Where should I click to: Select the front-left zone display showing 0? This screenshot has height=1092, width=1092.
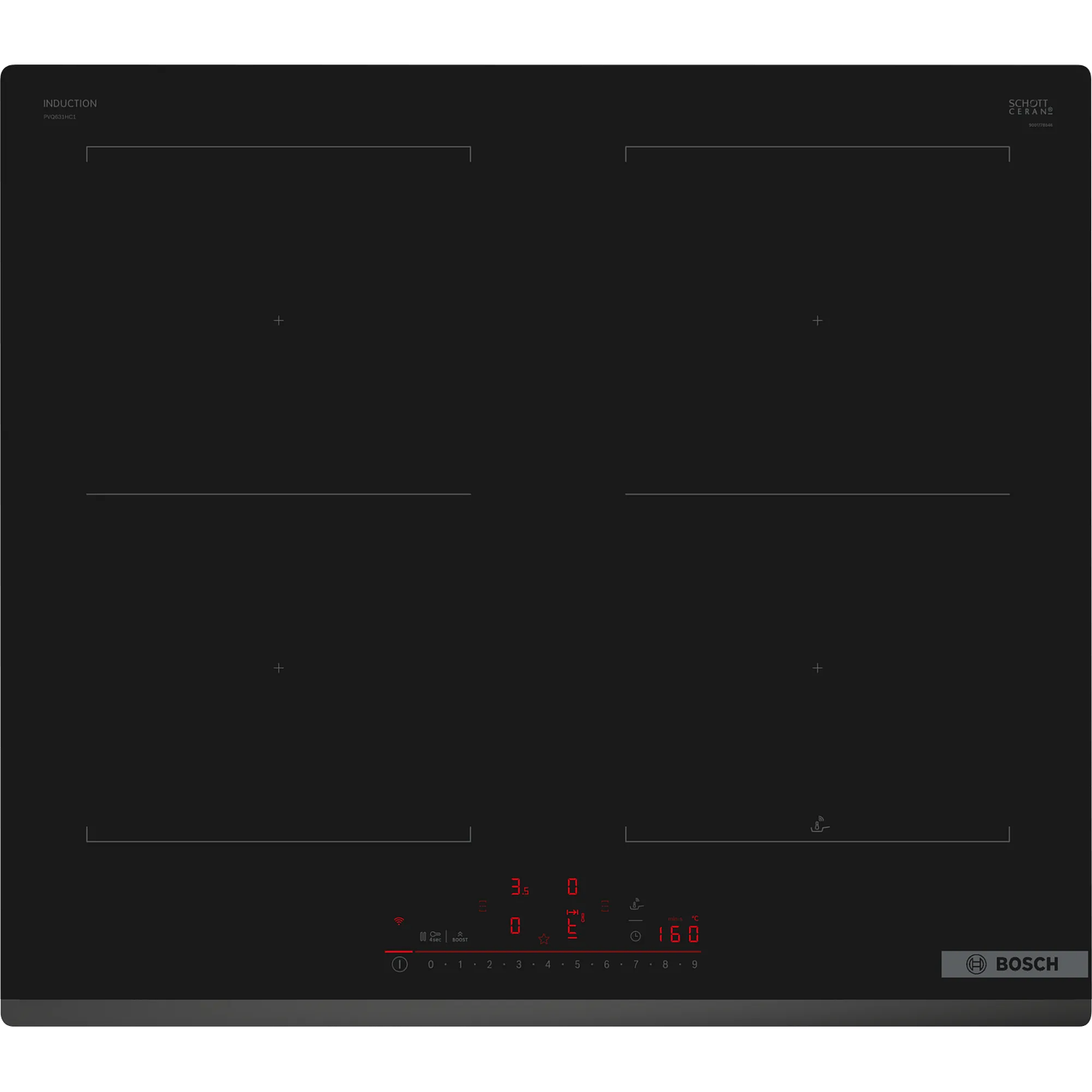point(515,925)
